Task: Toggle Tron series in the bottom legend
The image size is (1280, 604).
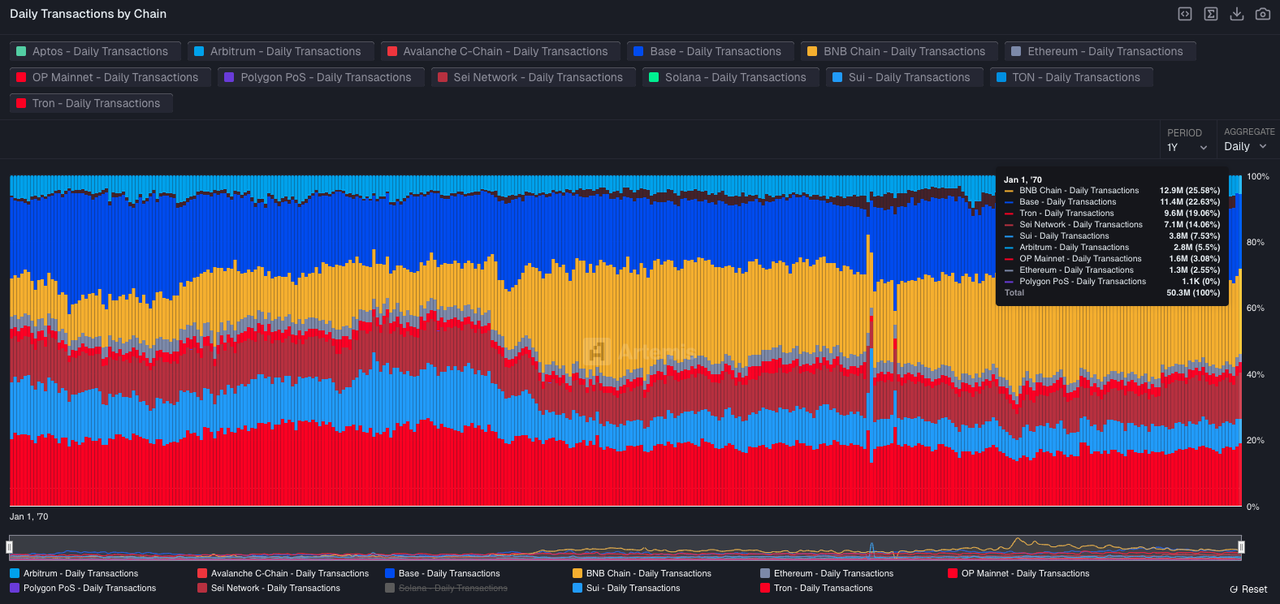Action: (x=818, y=588)
